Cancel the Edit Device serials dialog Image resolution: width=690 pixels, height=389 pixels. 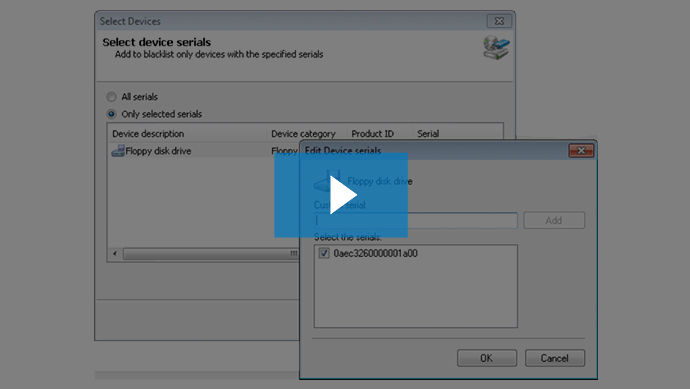pos(554,358)
